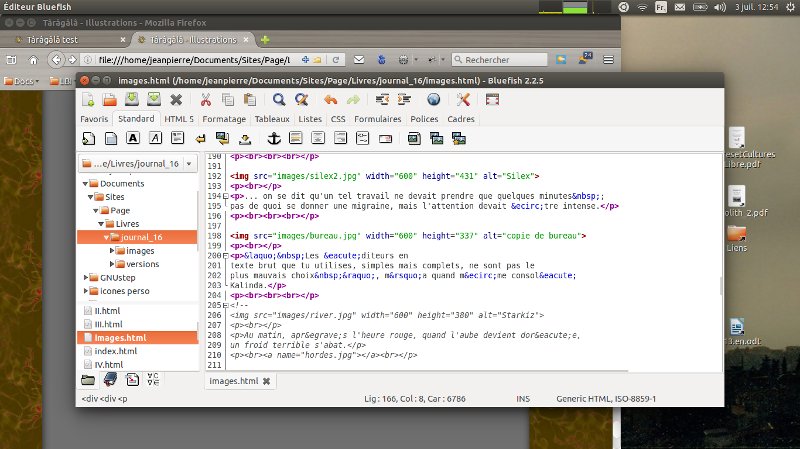Screen dimensions: 800x449
Task: Switch to the HTML 5 tab
Action: click(179, 119)
